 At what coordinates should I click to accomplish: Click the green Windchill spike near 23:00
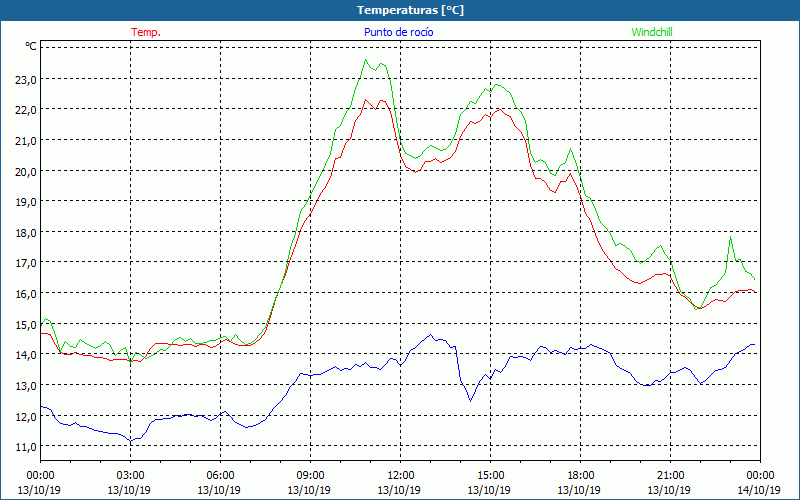731,237
